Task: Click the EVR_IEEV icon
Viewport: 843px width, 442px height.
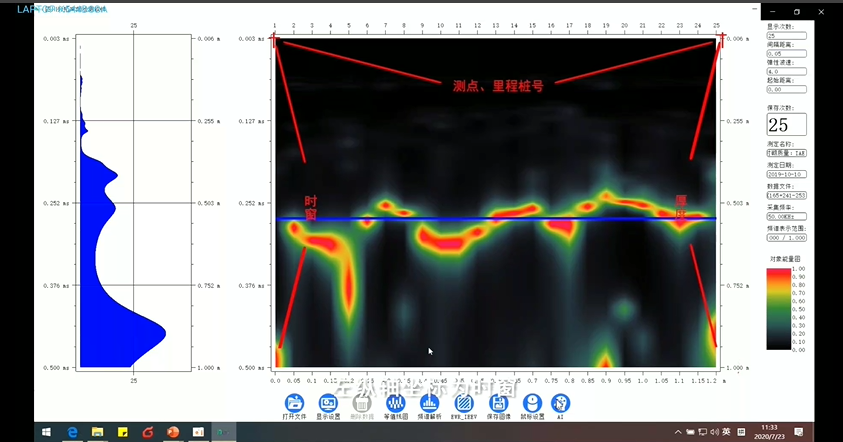Action: [x=463, y=402]
